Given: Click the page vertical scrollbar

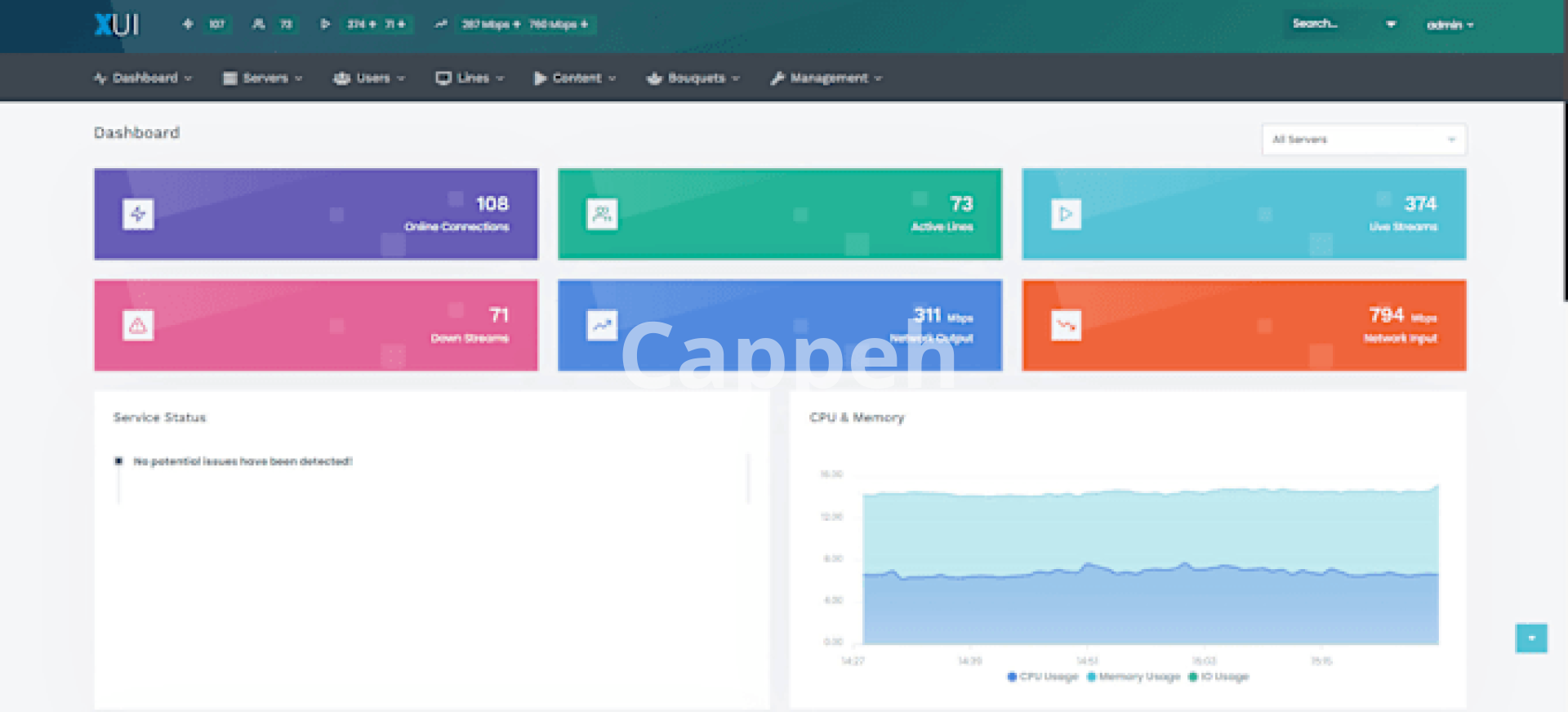Looking at the screenshot, I should [1564, 204].
